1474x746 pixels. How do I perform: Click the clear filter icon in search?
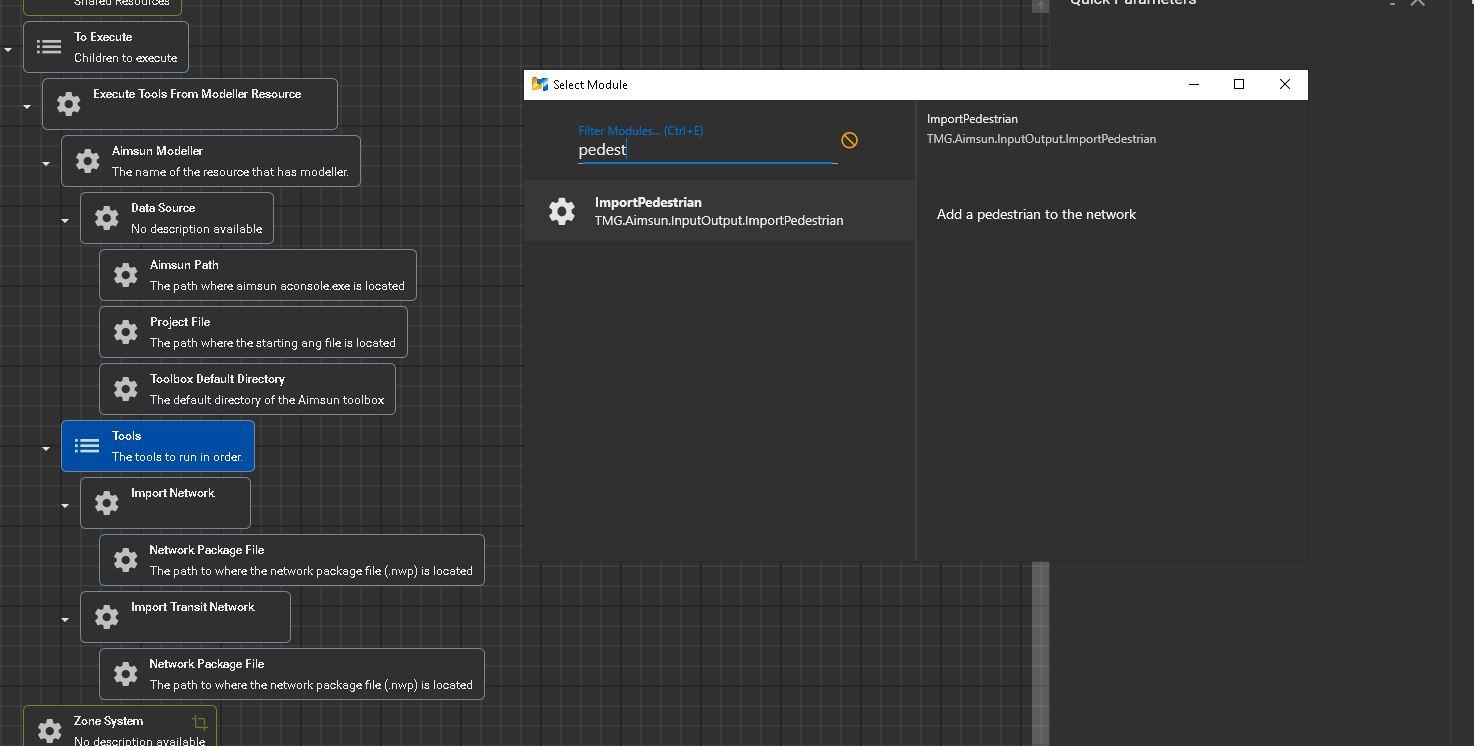pos(849,140)
